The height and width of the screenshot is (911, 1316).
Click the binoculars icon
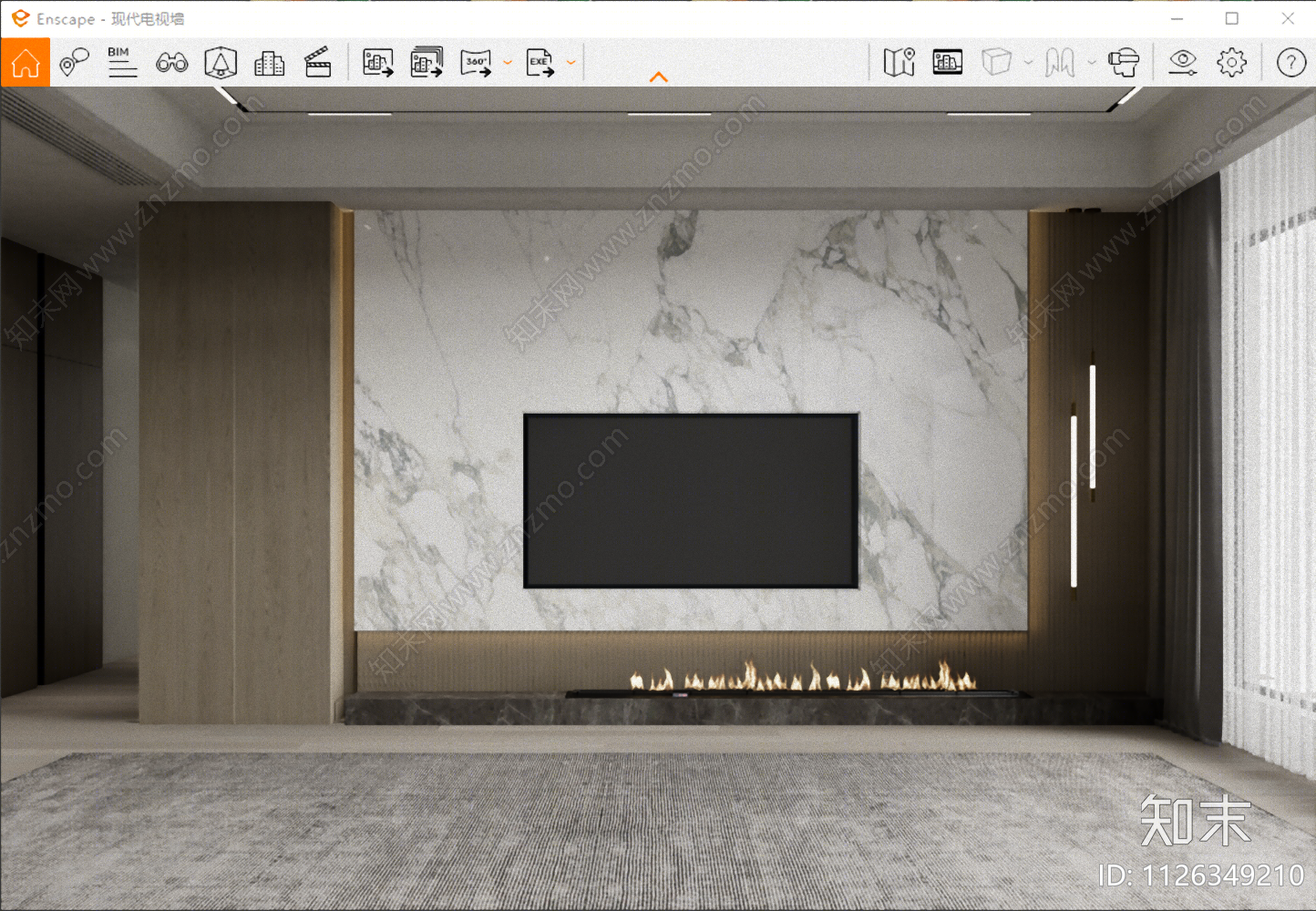[x=171, y=63]
